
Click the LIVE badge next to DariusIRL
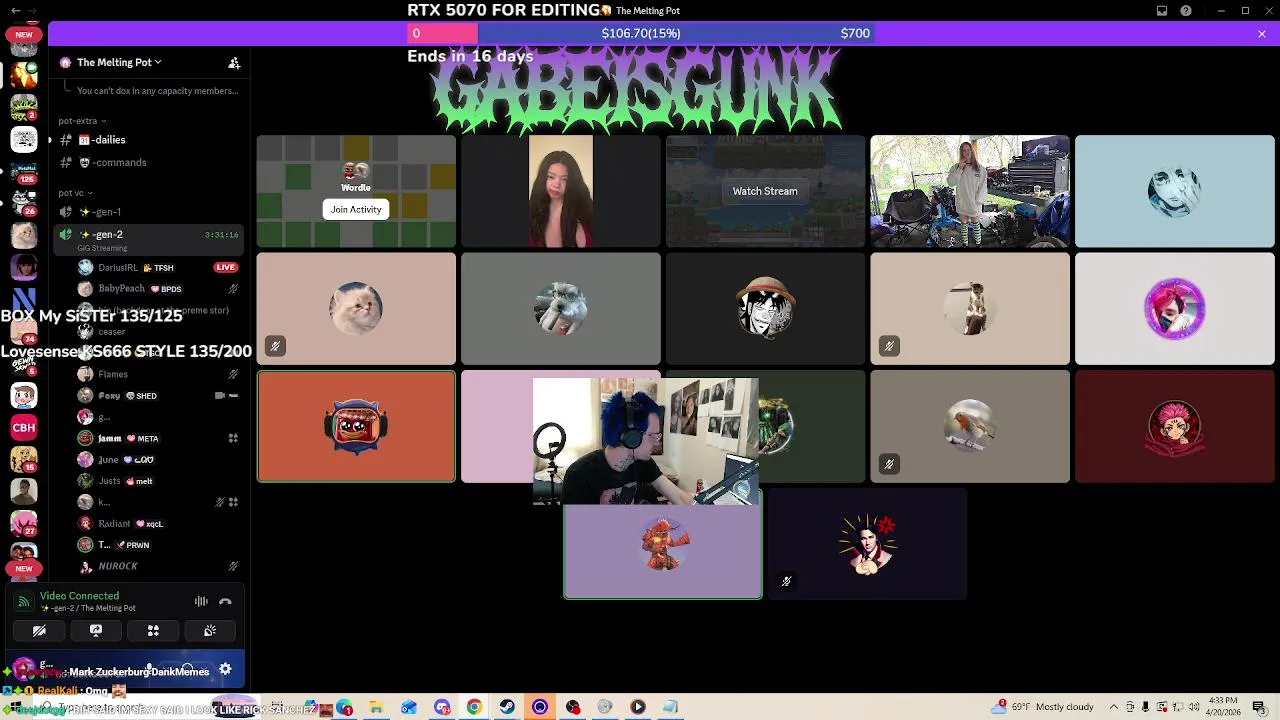225,268
